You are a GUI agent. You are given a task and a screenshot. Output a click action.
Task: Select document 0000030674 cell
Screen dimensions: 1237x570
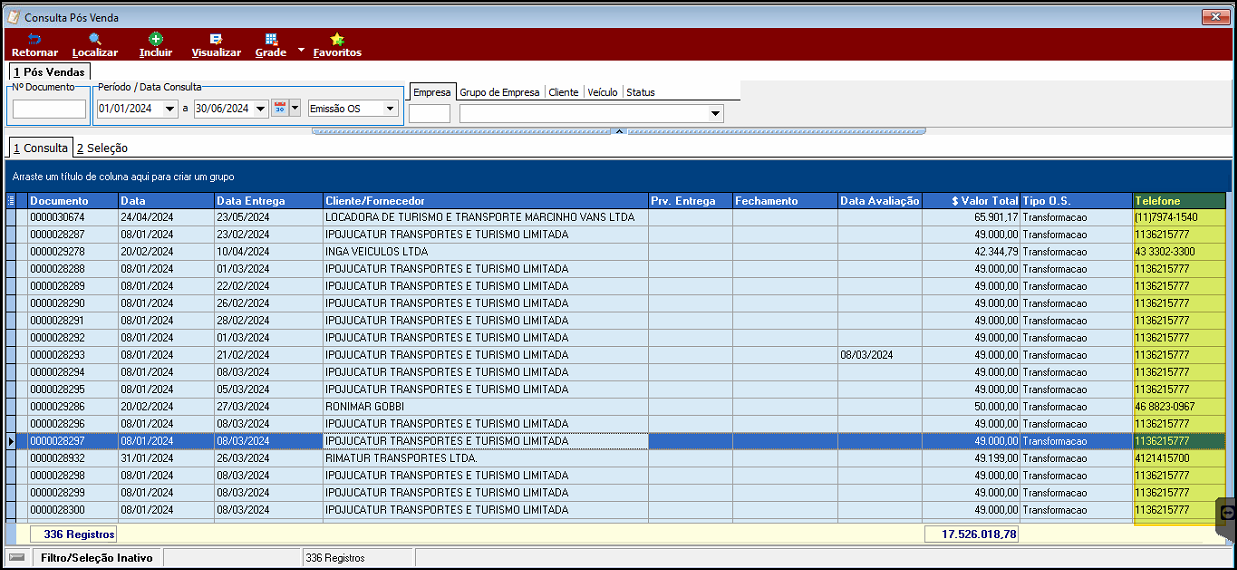point(73,217)
